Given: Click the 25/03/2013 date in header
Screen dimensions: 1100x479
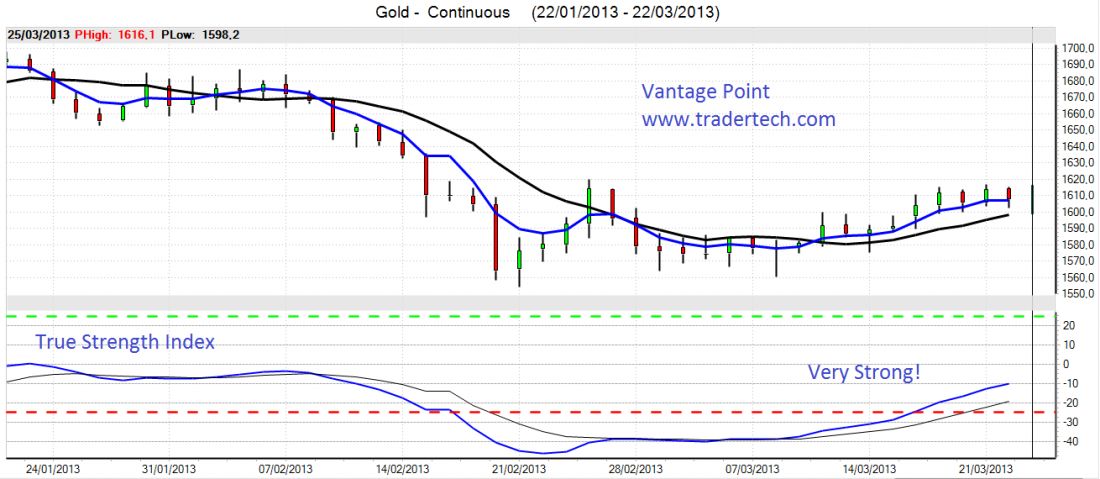Looking at the screenshot, I should click(x=39, y=34).
